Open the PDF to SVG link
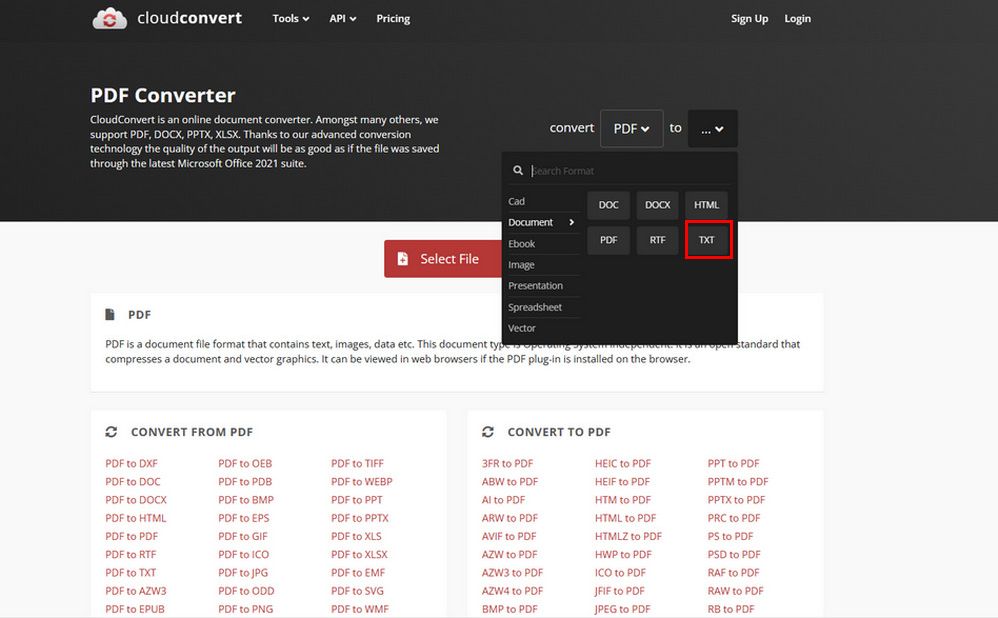 pos(357,591)
